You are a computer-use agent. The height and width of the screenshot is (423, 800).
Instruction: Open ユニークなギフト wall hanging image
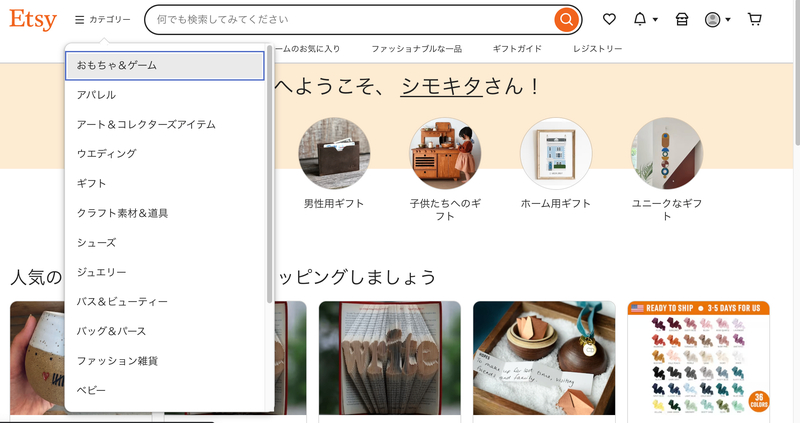(666, 154)
